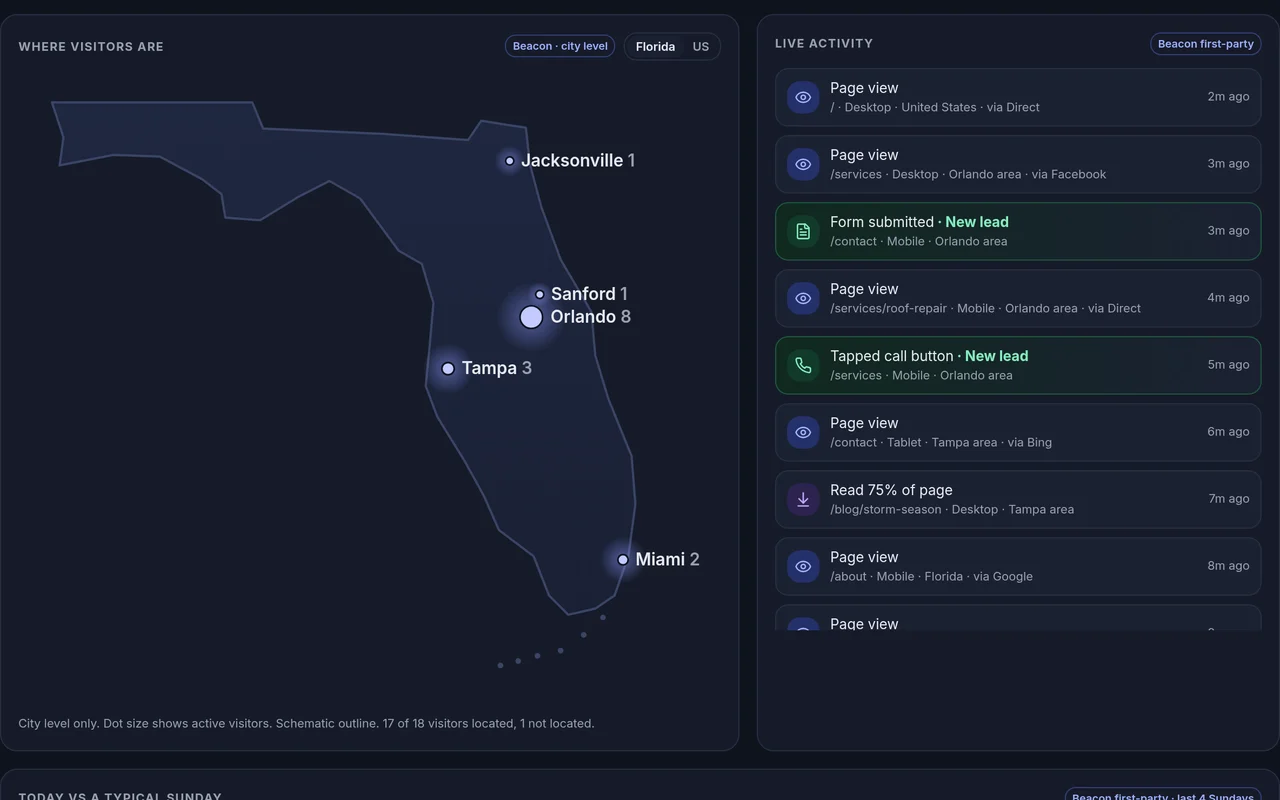The height and width of the screenshot is (800, 1280).
Task: Click the eye icon on the Facebook /services page view
Action: [x=803, y=164]
